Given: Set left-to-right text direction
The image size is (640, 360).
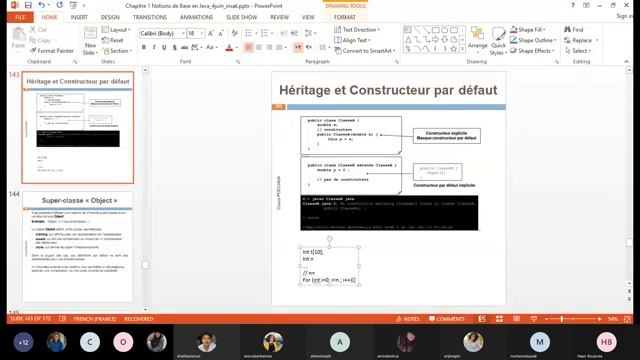Looking at the screenshot, I should tap(298, 47).
